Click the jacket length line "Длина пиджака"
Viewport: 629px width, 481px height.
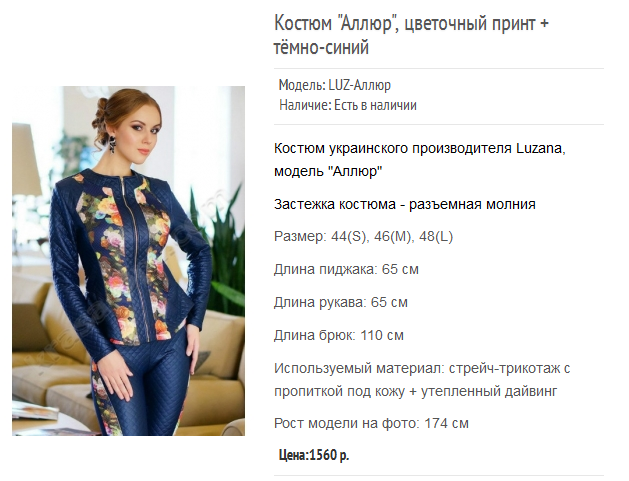point(346,269)
